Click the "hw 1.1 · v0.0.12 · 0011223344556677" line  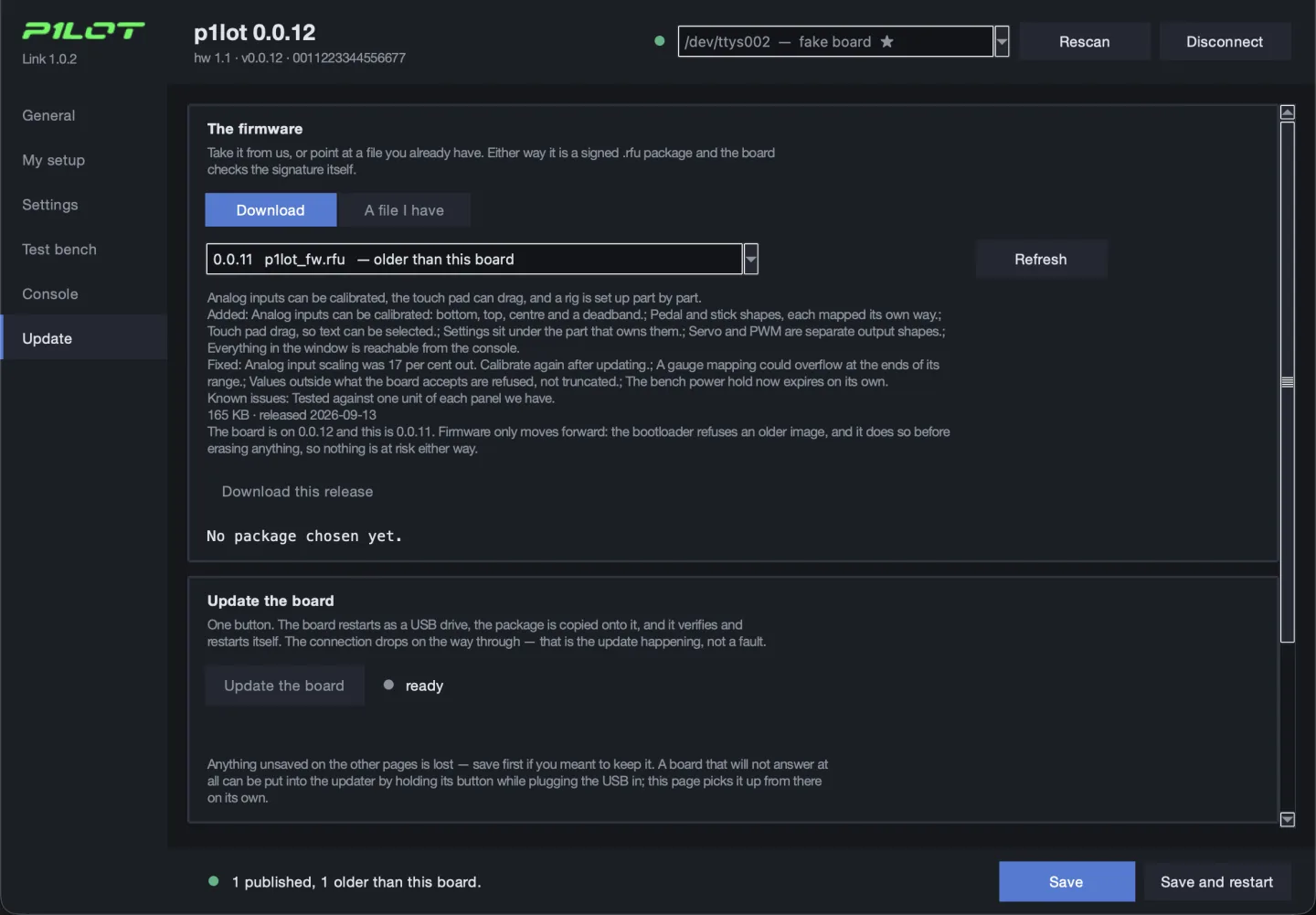[300, 58]
